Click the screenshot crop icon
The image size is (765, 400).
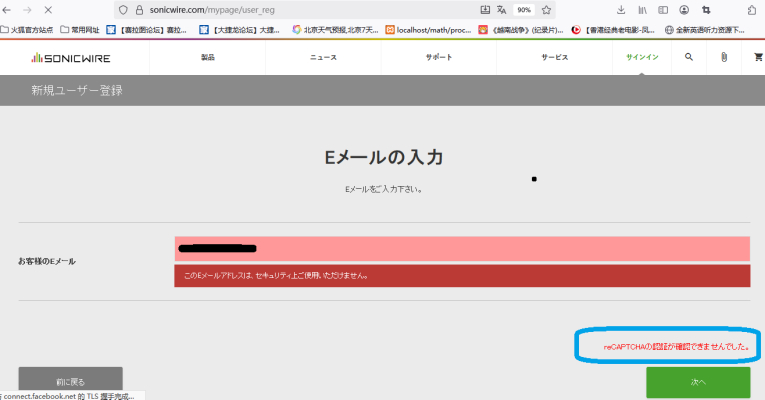pyautogui.click(x=706, y=9)
